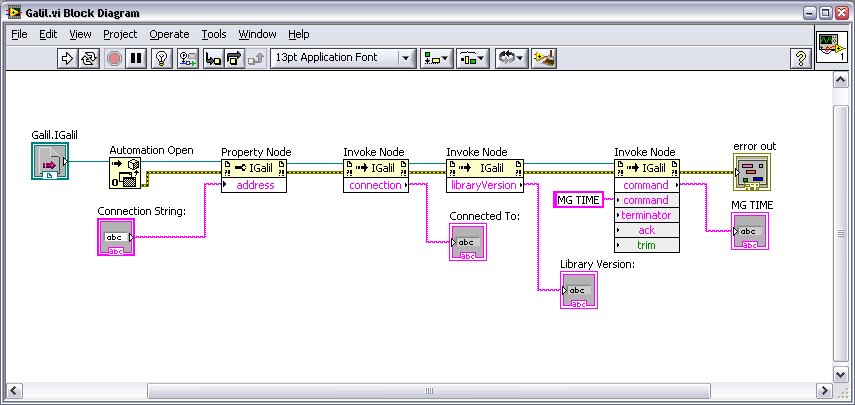This screenshot has height=405, width=855.
Task: Click the Automation Open label
Action: [x=152, y=150]
